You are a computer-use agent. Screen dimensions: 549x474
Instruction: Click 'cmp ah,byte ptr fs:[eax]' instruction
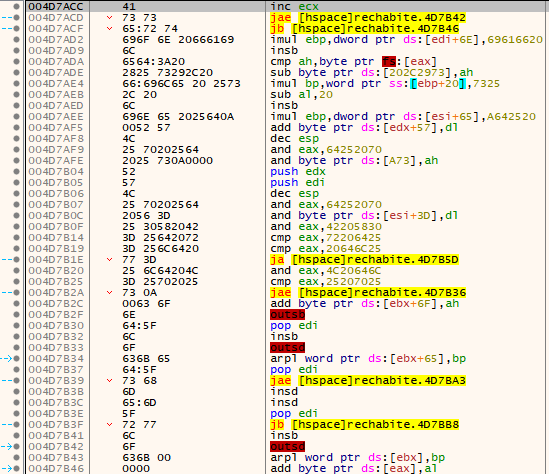tap(354, 62)
